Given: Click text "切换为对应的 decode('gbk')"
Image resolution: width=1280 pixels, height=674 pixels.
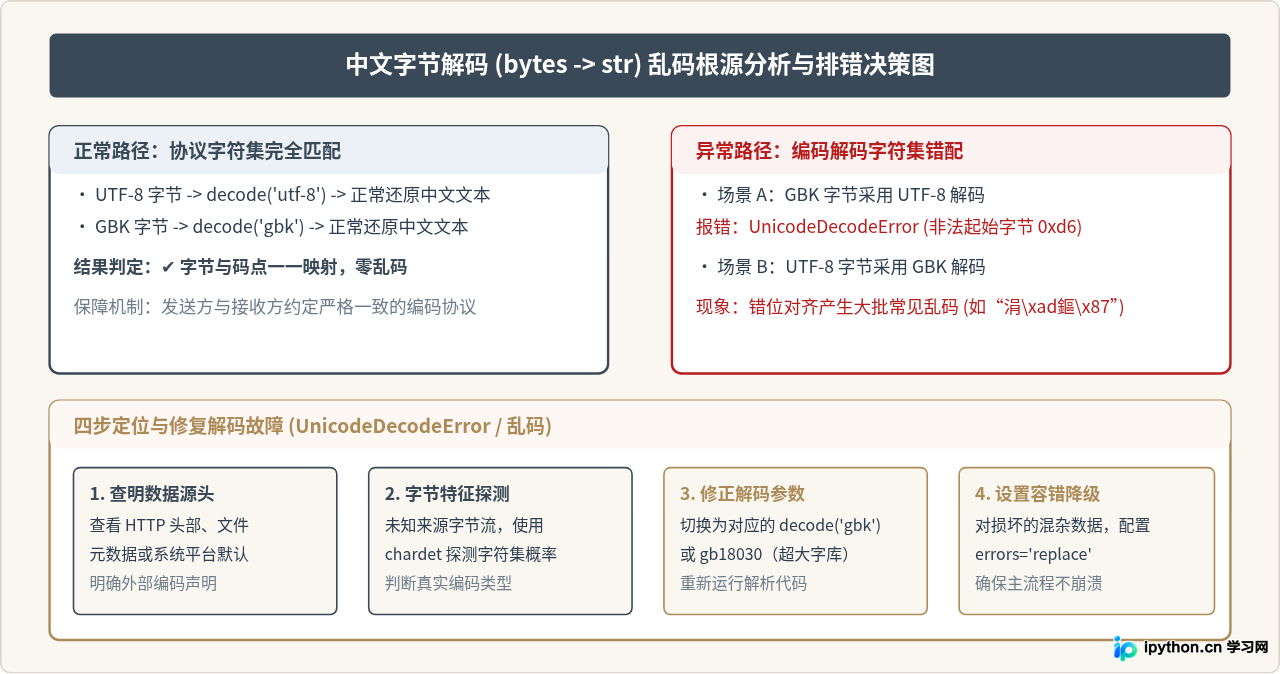Looking at the screenshot, I should point(780,525).
